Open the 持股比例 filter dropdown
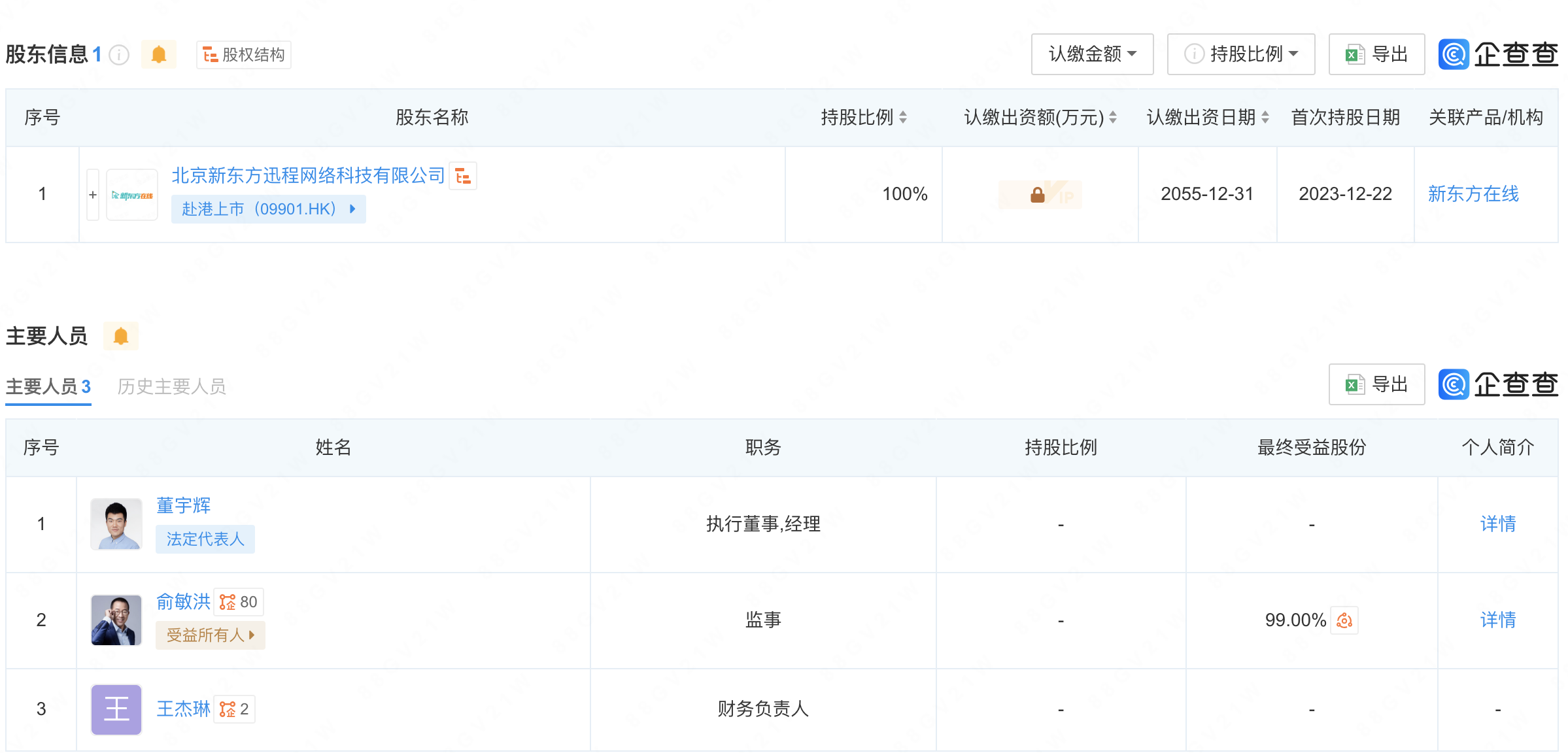 1240,54
